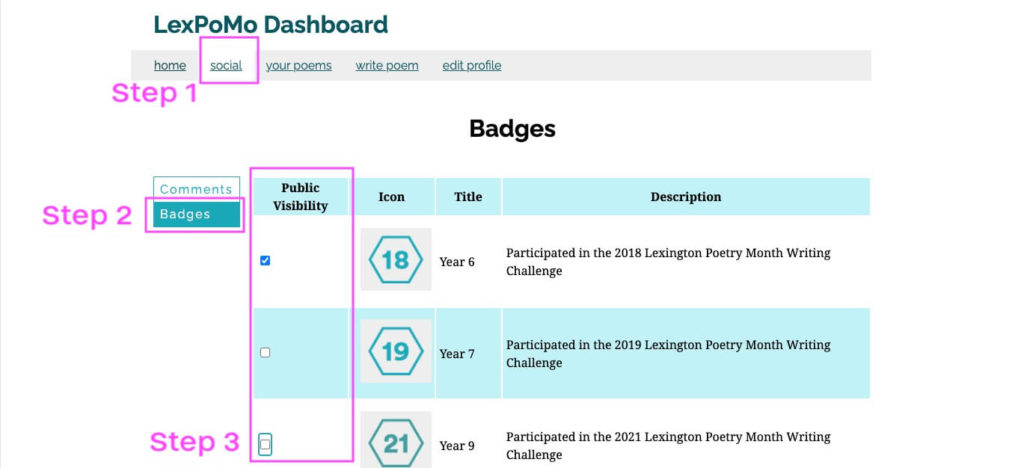
Task: Switch to the Comments tab
Action: pos(197,189)
